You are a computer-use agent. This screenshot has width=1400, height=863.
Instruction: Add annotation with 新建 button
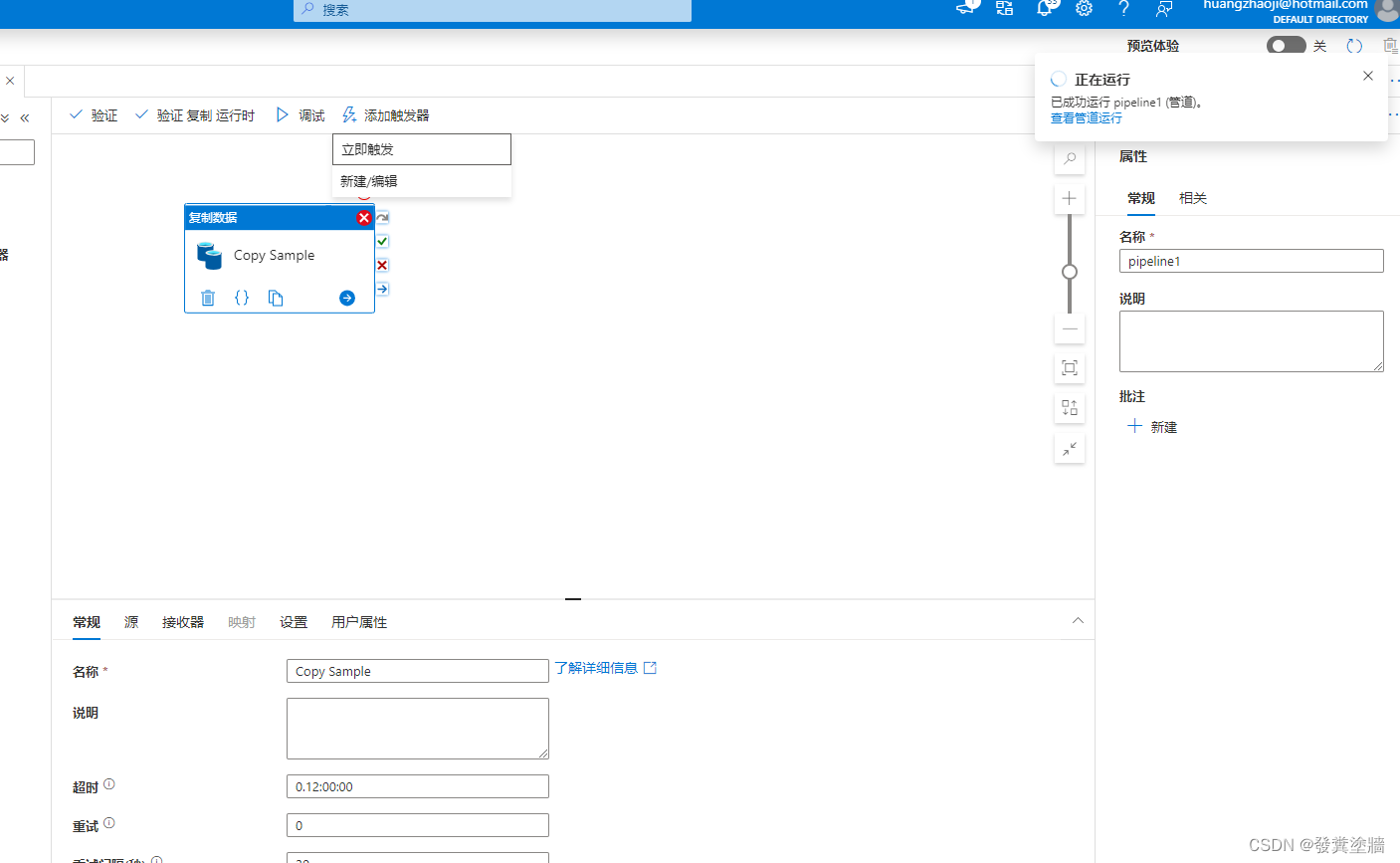pyautogui.click(x=1152, y=427)
